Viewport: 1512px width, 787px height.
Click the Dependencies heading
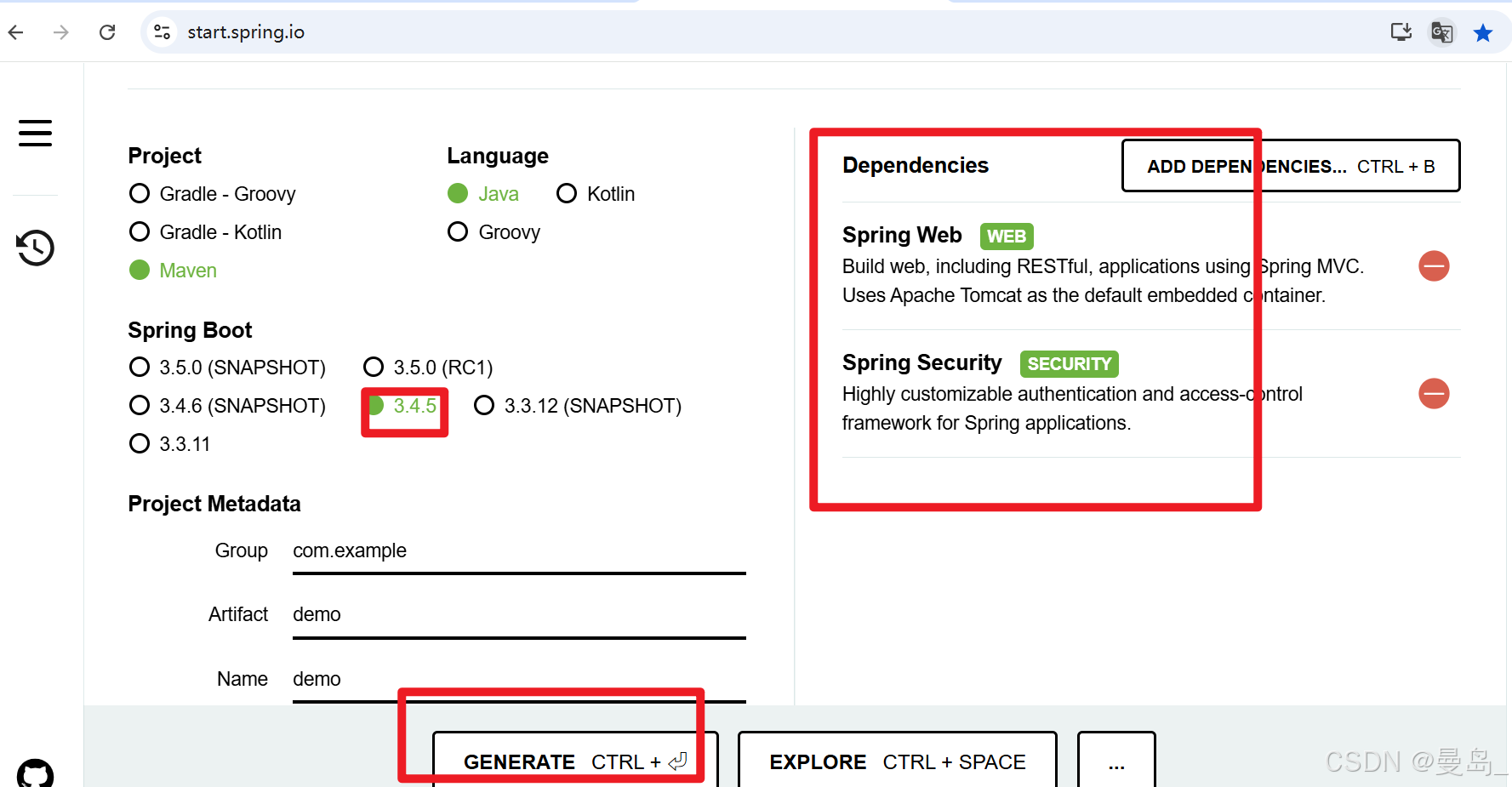[x=916, y=165]
